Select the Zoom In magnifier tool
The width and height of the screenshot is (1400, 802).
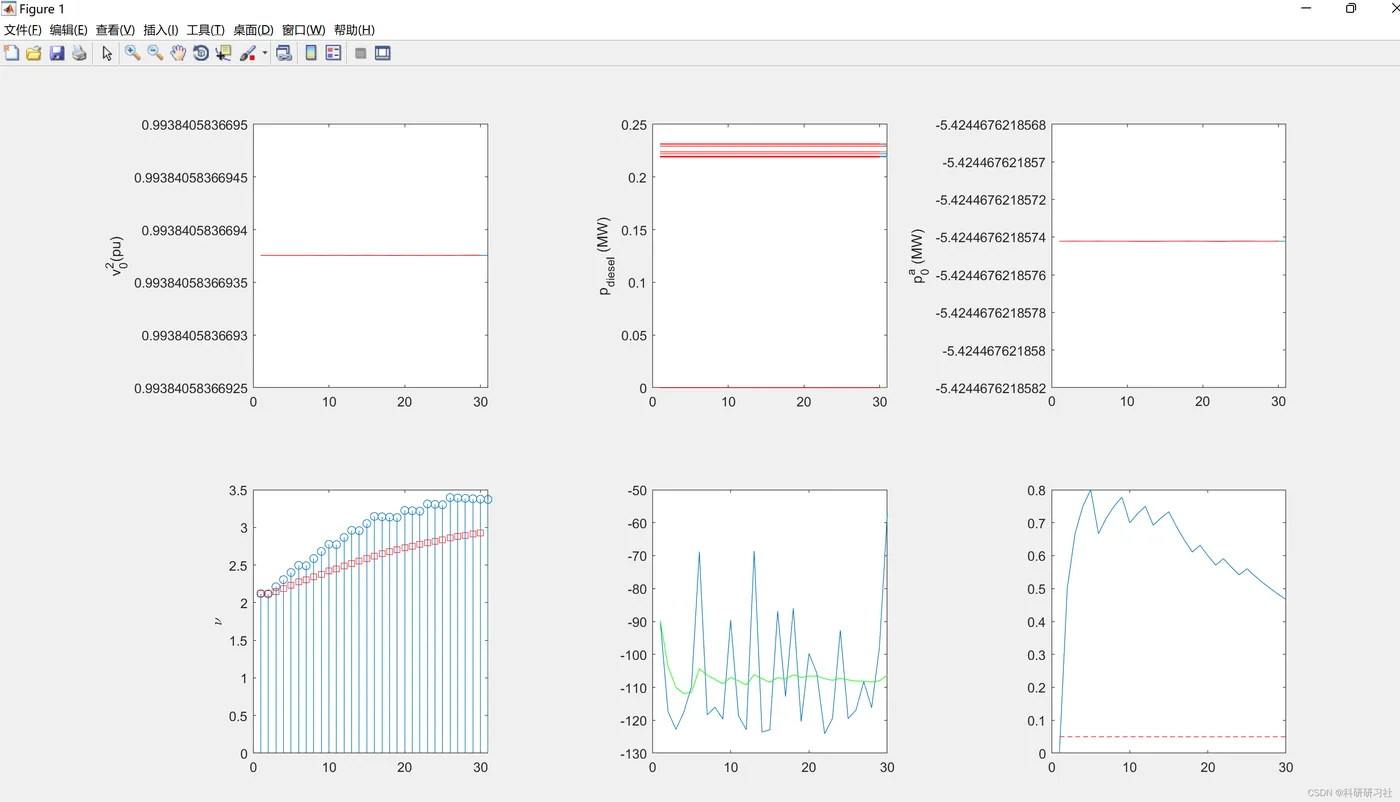click(x=132, y=53)
